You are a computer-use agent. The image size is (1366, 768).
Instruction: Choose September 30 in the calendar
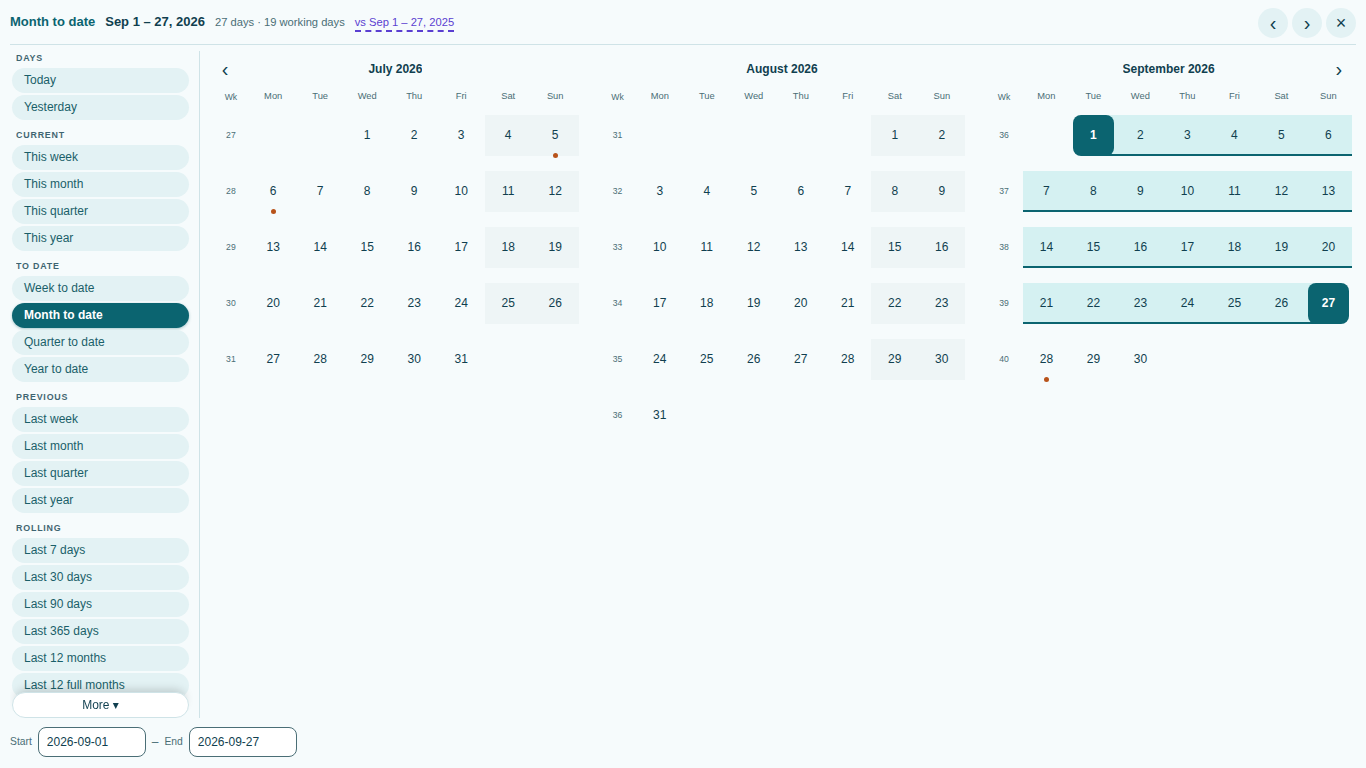(1140, 359)
